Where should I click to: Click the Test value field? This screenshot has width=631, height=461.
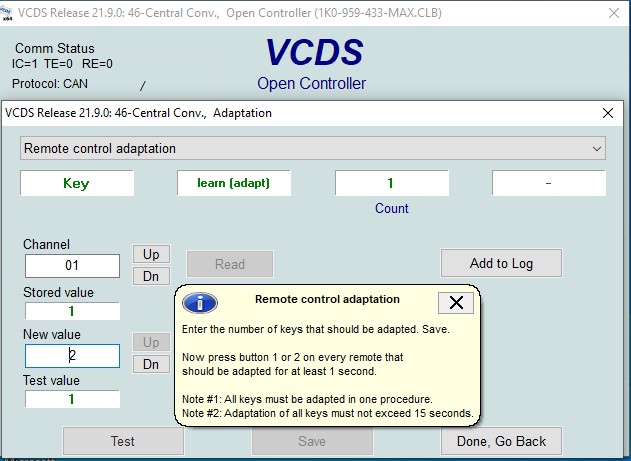point(72,399)
